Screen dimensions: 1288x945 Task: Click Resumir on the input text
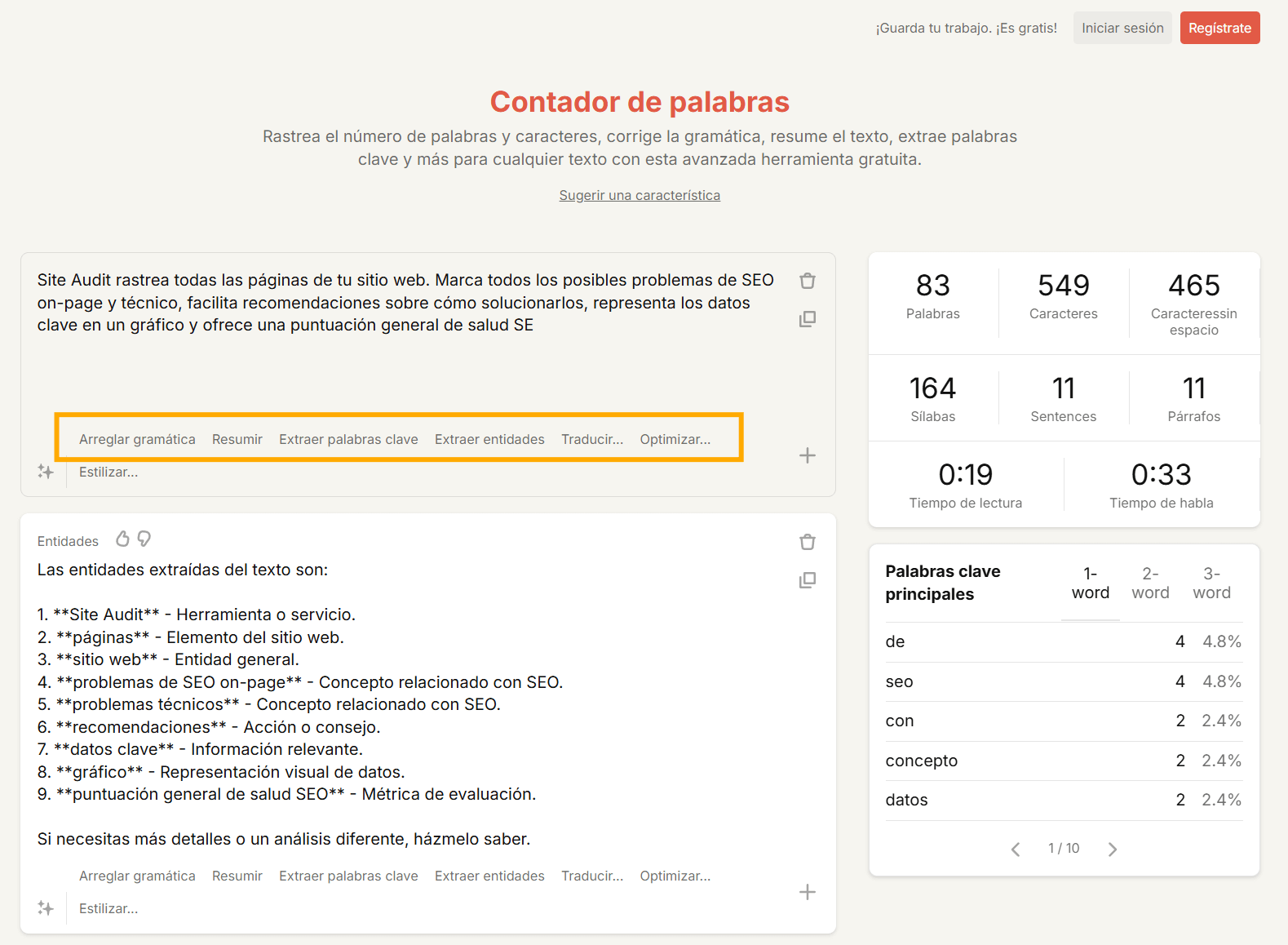point(237,439)
